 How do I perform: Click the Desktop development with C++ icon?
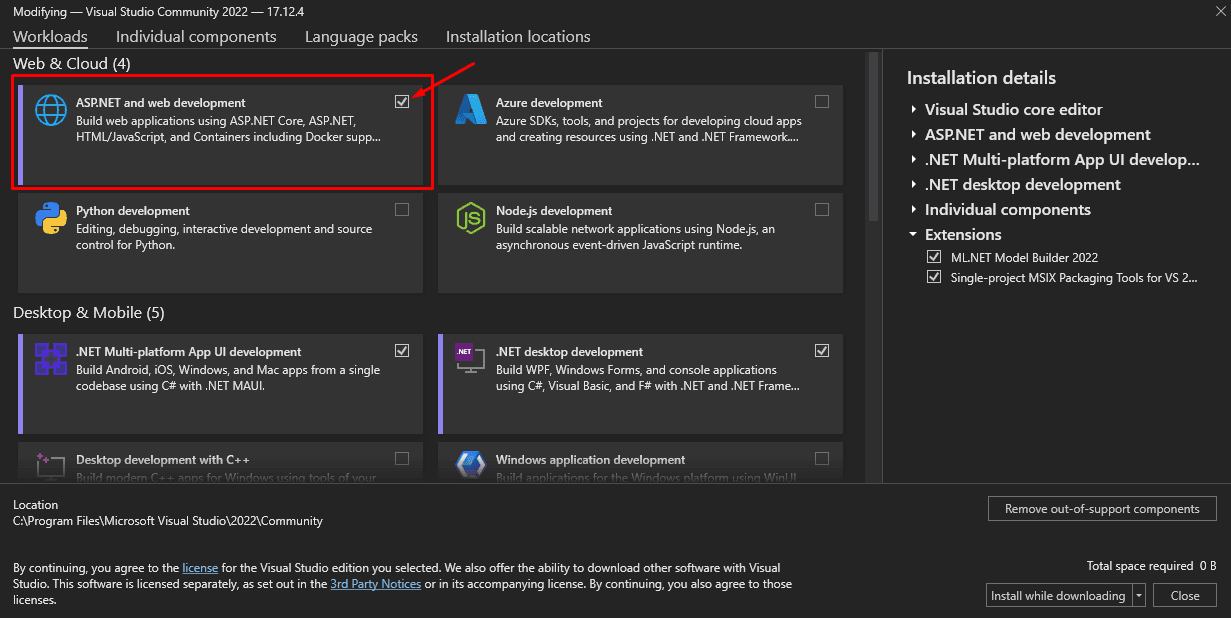coord(50,466)
